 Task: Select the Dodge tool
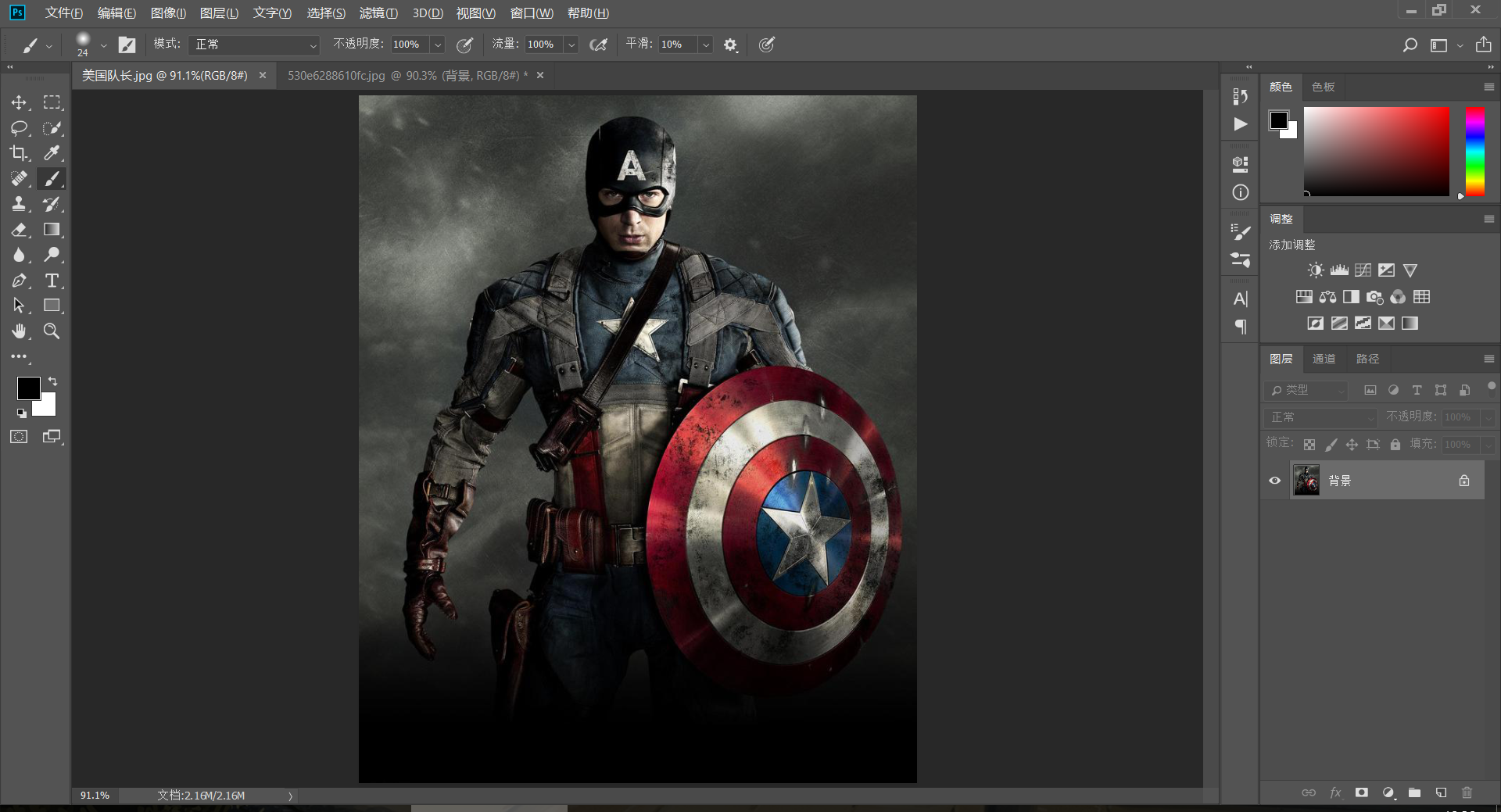click(x=52, y=255)
